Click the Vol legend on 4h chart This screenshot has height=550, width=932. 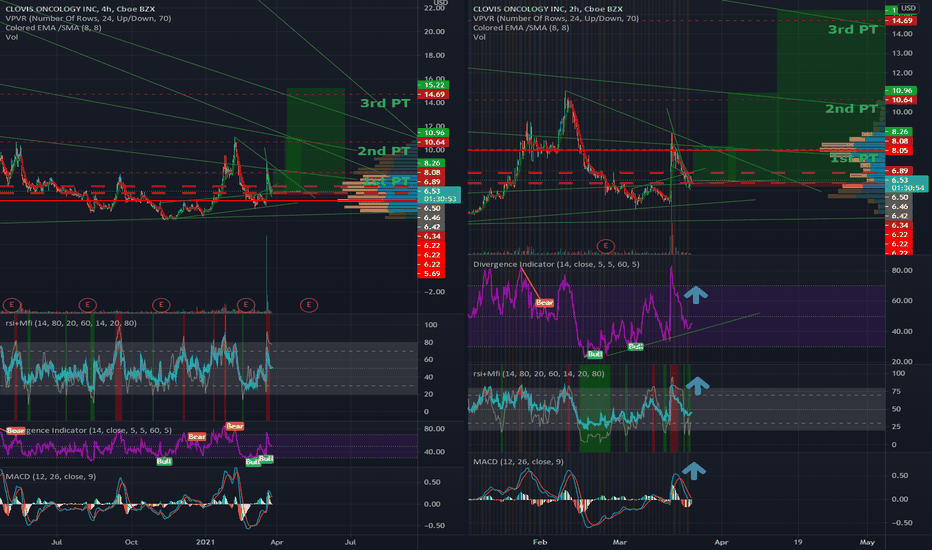tap(12, 37)
